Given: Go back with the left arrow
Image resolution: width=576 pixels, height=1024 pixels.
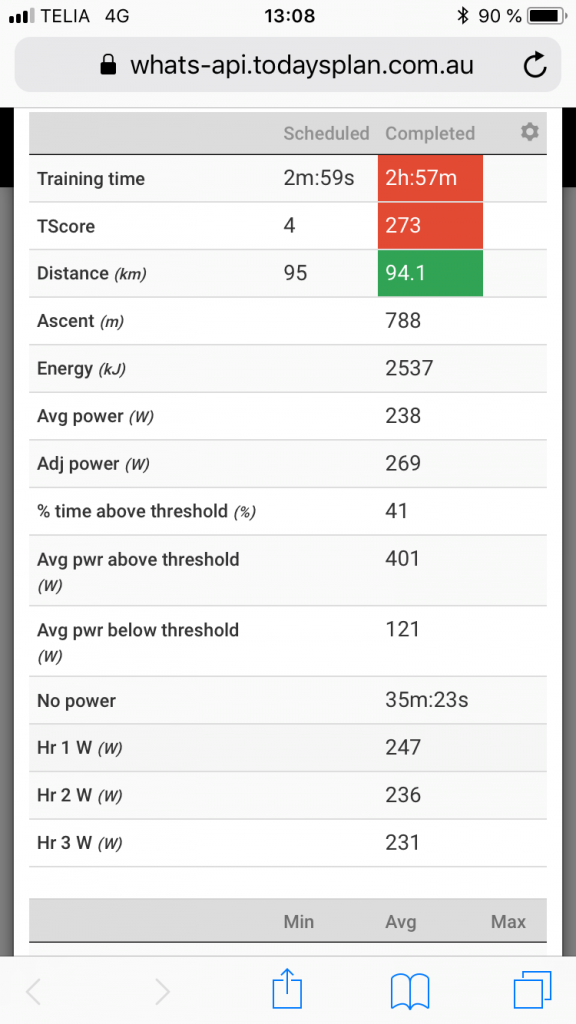Looking at the screenshot, I should tap(35, 992).
